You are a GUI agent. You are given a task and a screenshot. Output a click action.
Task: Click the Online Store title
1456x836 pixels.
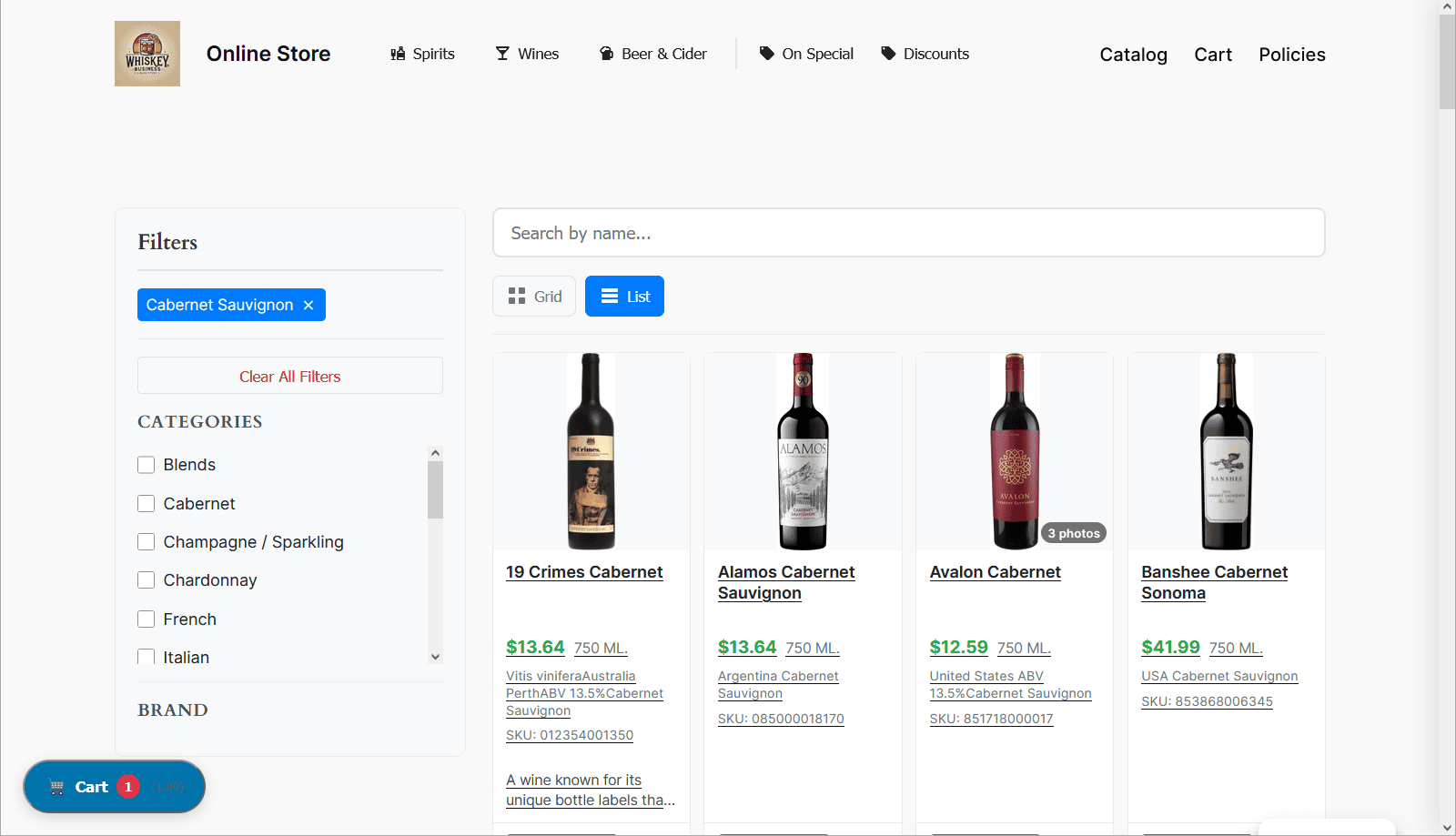tap(268, 54)
